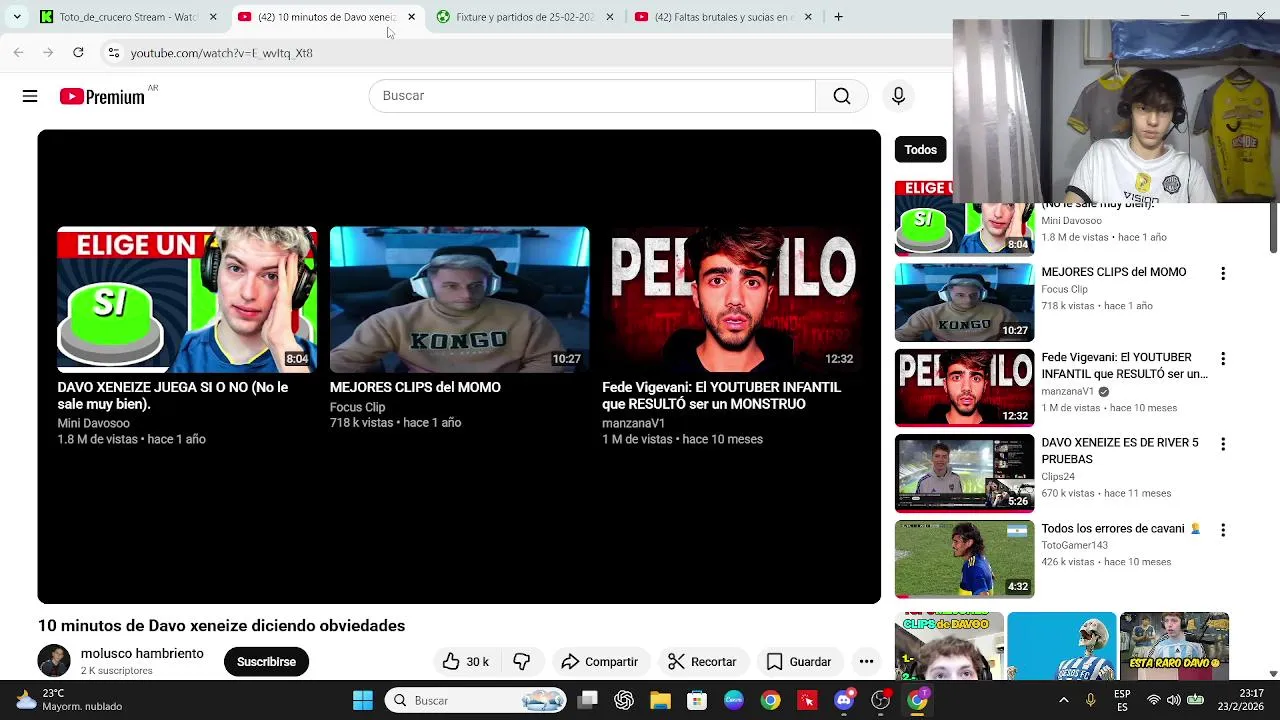This screenshot has height=720, width=1280.
Task: Switch to Toto_de_crucero Stream tab
Action: point(127,17)
